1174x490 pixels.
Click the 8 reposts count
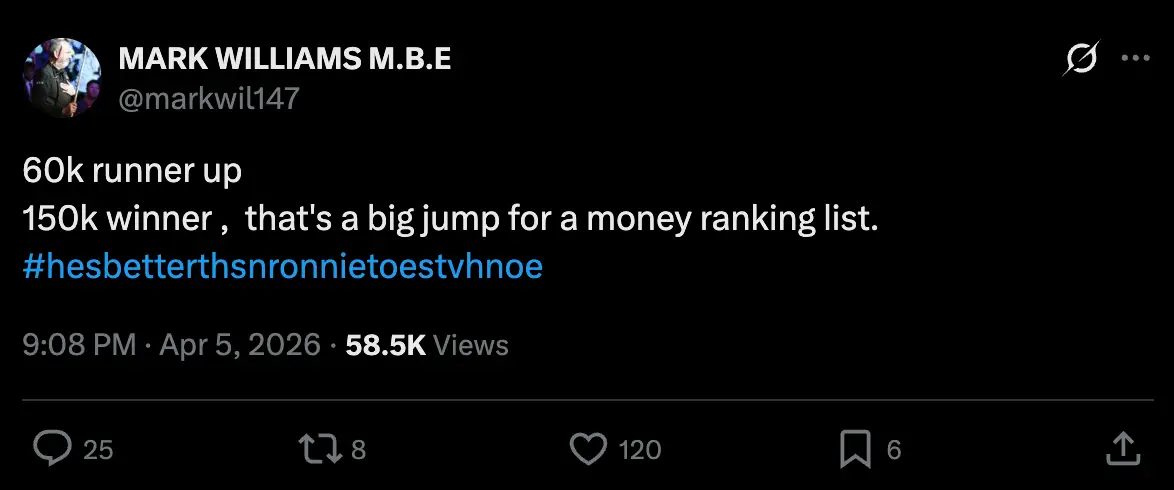click(358, 450)
